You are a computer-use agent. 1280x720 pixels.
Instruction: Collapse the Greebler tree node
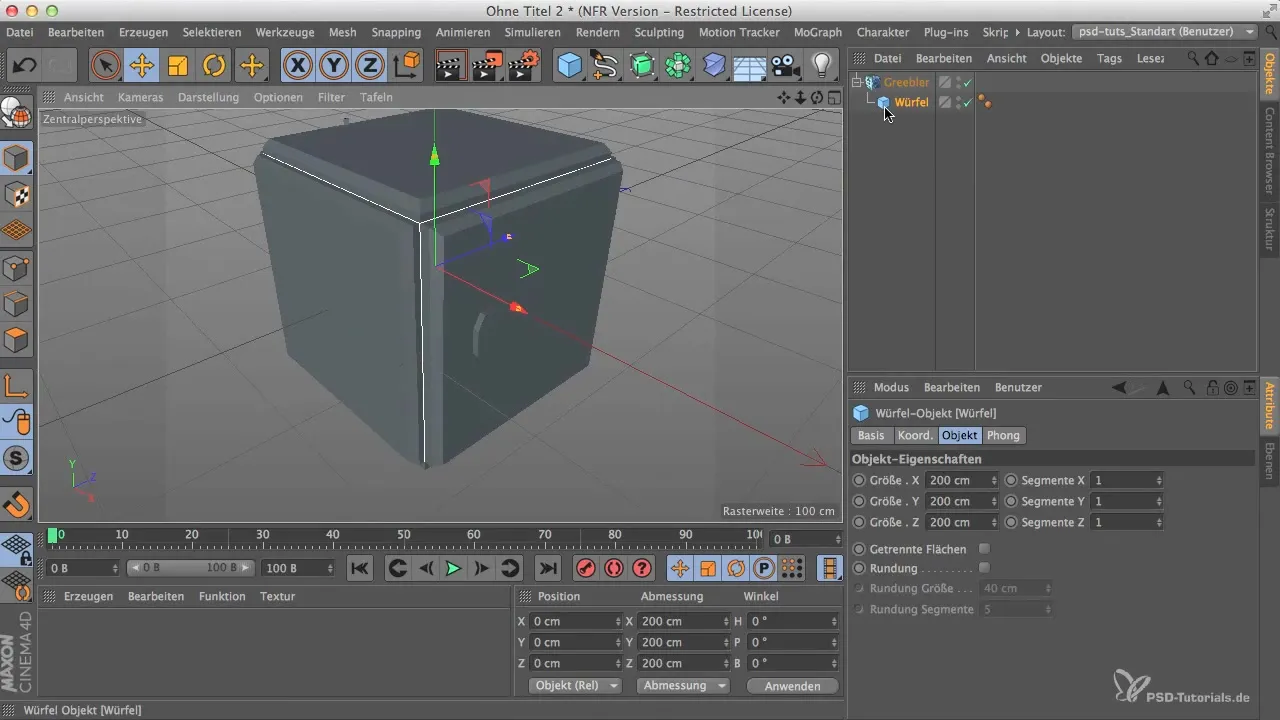[x=857, y=82]
